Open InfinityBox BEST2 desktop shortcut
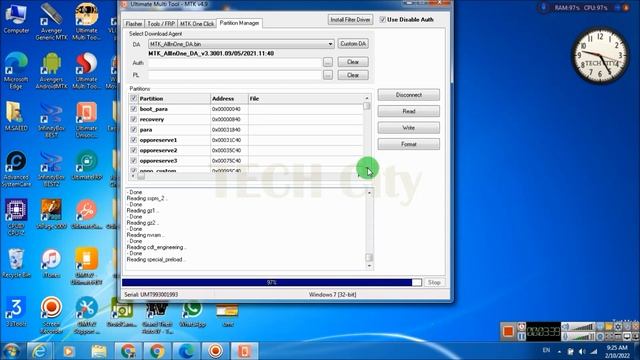The height and width of the screenshot is (360, 640). click(x=51, y=168)
